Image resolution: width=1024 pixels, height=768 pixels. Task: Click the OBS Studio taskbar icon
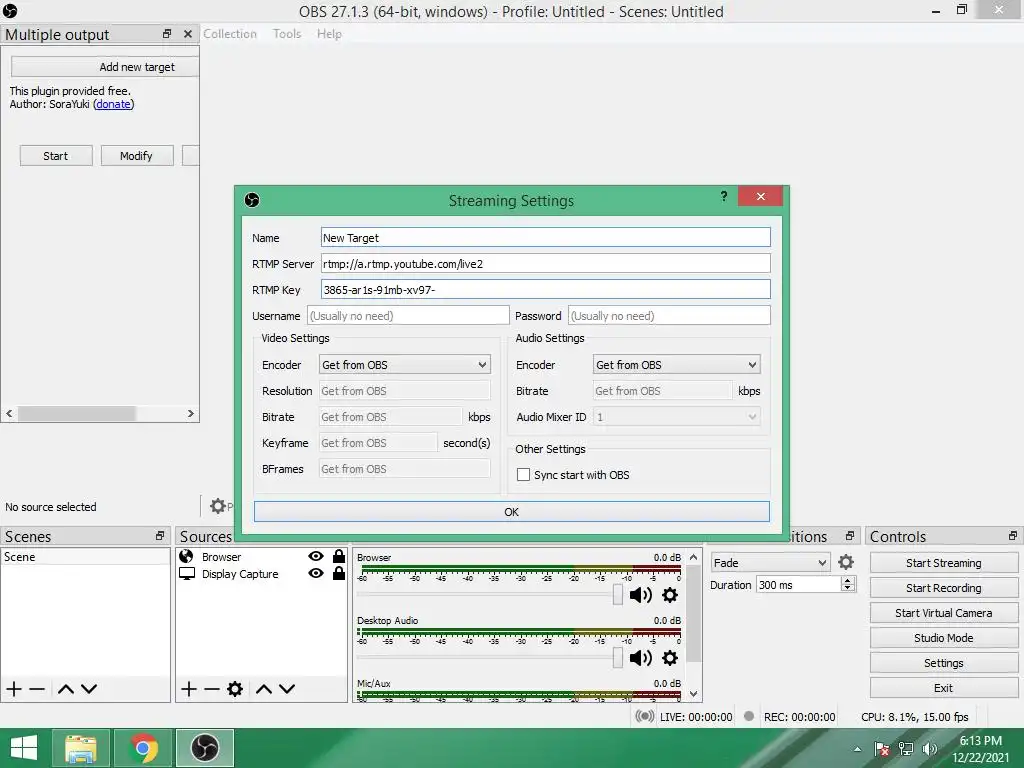tap(205, 748)
